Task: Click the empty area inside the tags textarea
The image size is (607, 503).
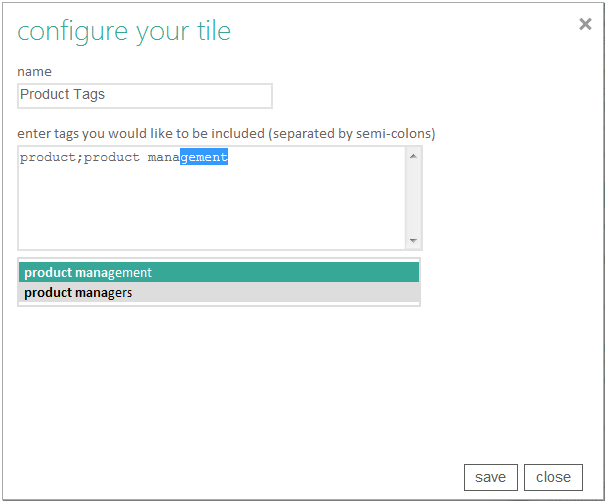Action: click(x=210, y=210)
